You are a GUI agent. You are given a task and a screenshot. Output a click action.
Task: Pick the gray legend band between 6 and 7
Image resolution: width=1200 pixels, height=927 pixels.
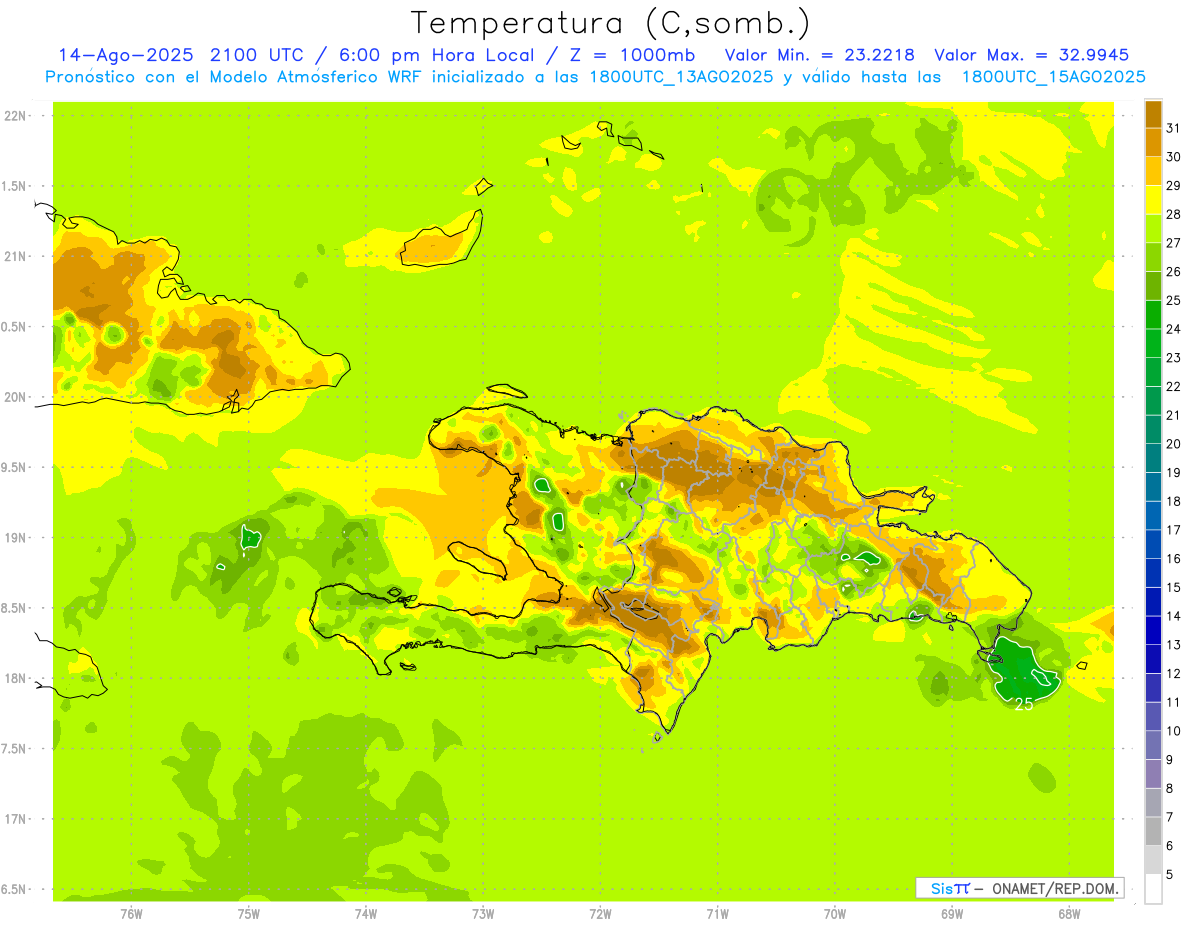(x=1153, y=831)
